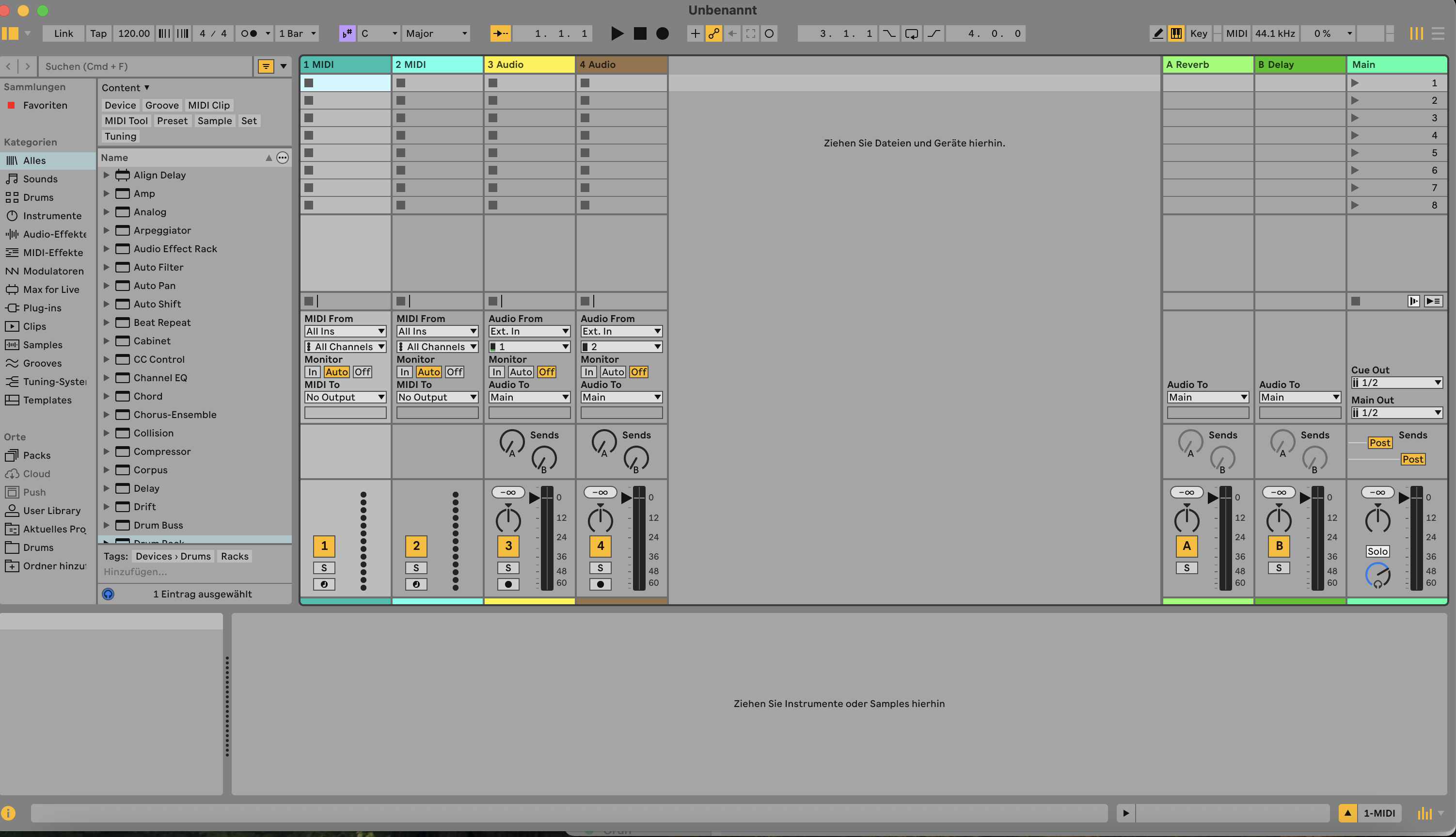
Task: Set 2 MIDI monitor to Off
Action: point(455,372)
